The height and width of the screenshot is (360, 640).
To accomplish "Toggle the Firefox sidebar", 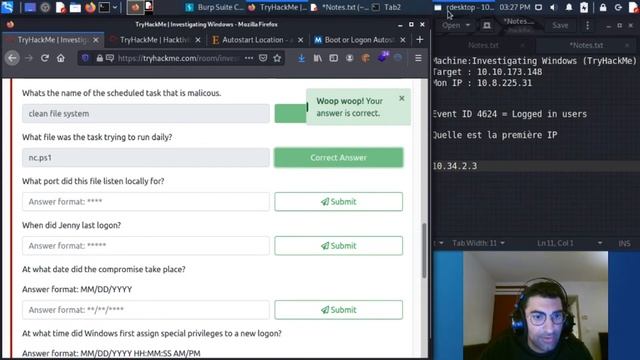I will [333, 58].
